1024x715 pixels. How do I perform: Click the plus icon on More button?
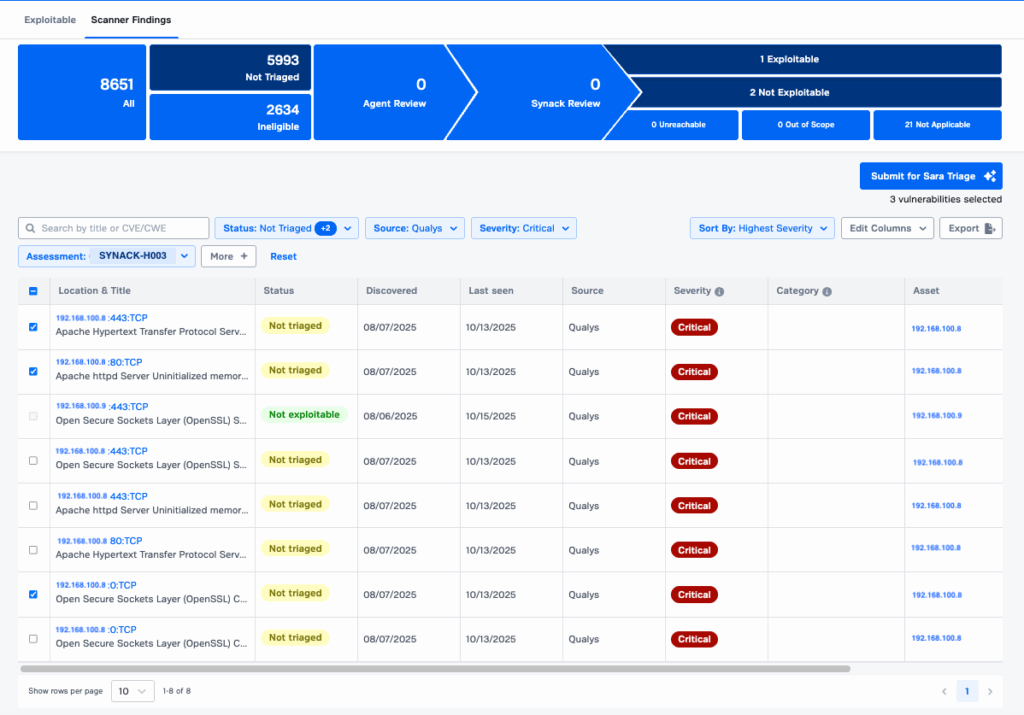(x=243, y=256)
